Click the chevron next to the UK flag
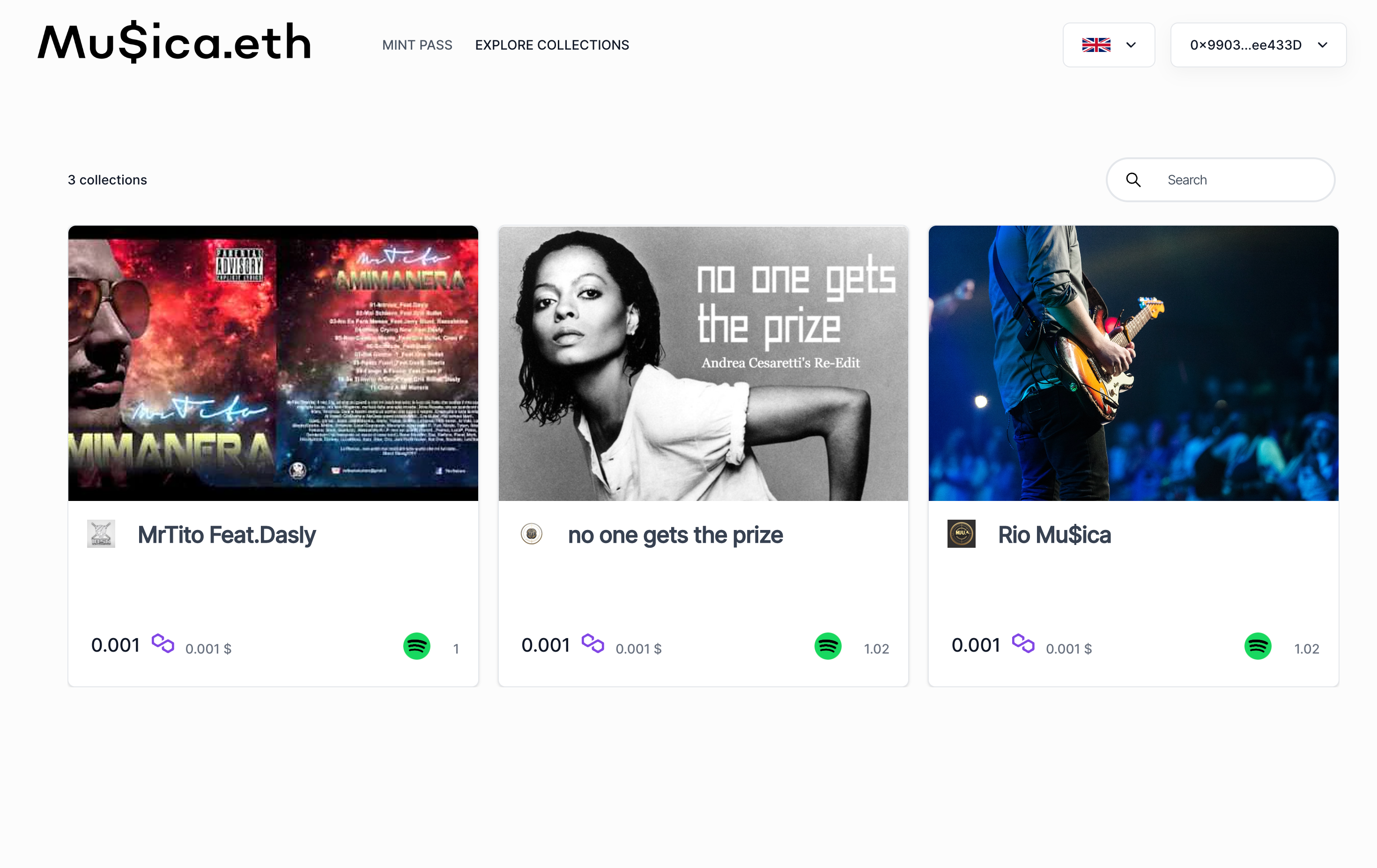 tap(1131, 45)
